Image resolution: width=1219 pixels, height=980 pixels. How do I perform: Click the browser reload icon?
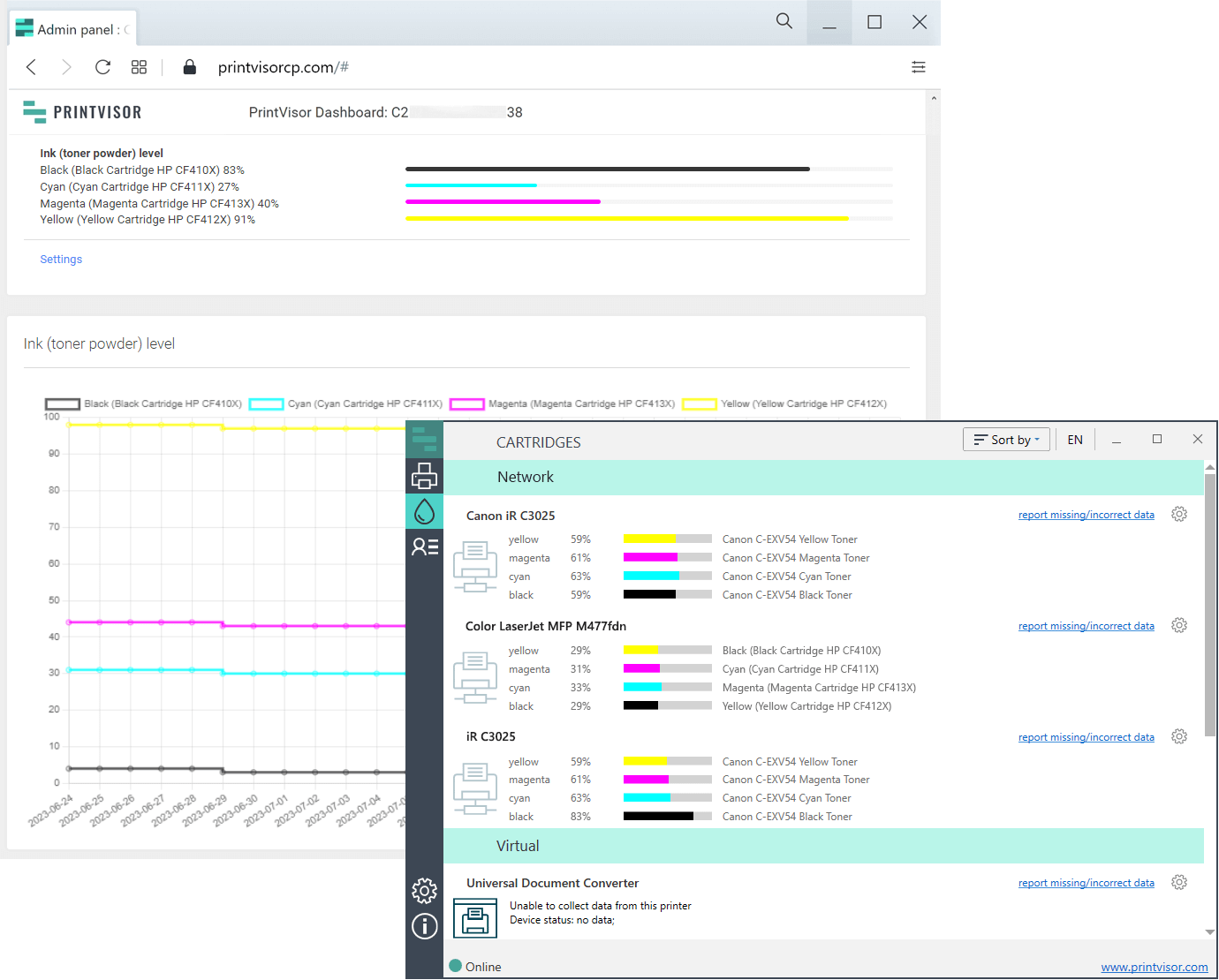(x=102, y=67)
